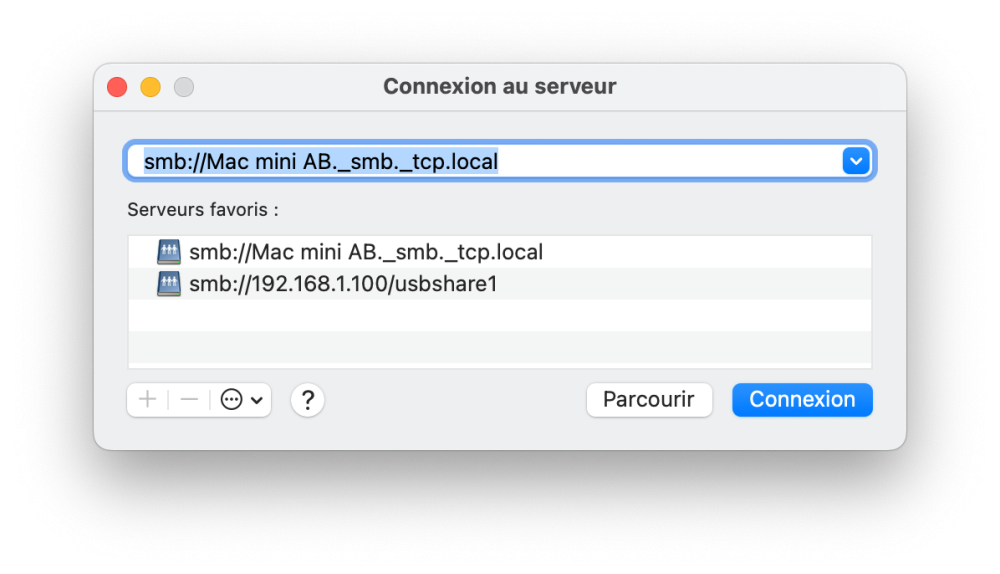
Task: Open the recent servers dropdown arrow
Action: tap(856, 161)
